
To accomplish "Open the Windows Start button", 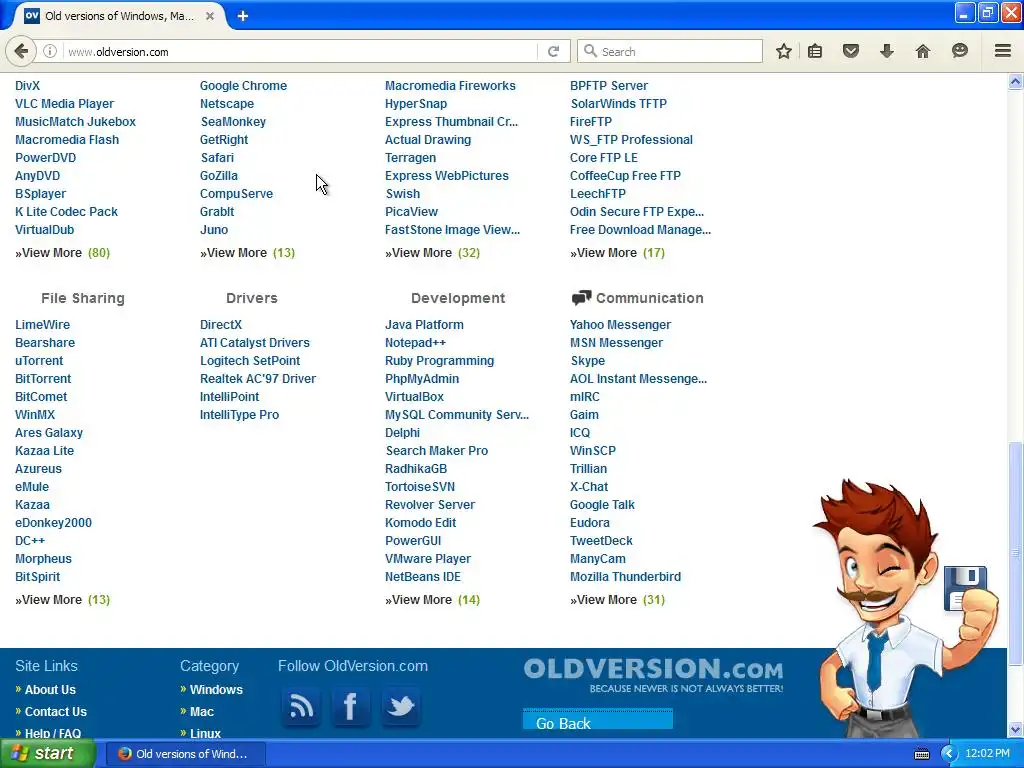I will [47, 754].
